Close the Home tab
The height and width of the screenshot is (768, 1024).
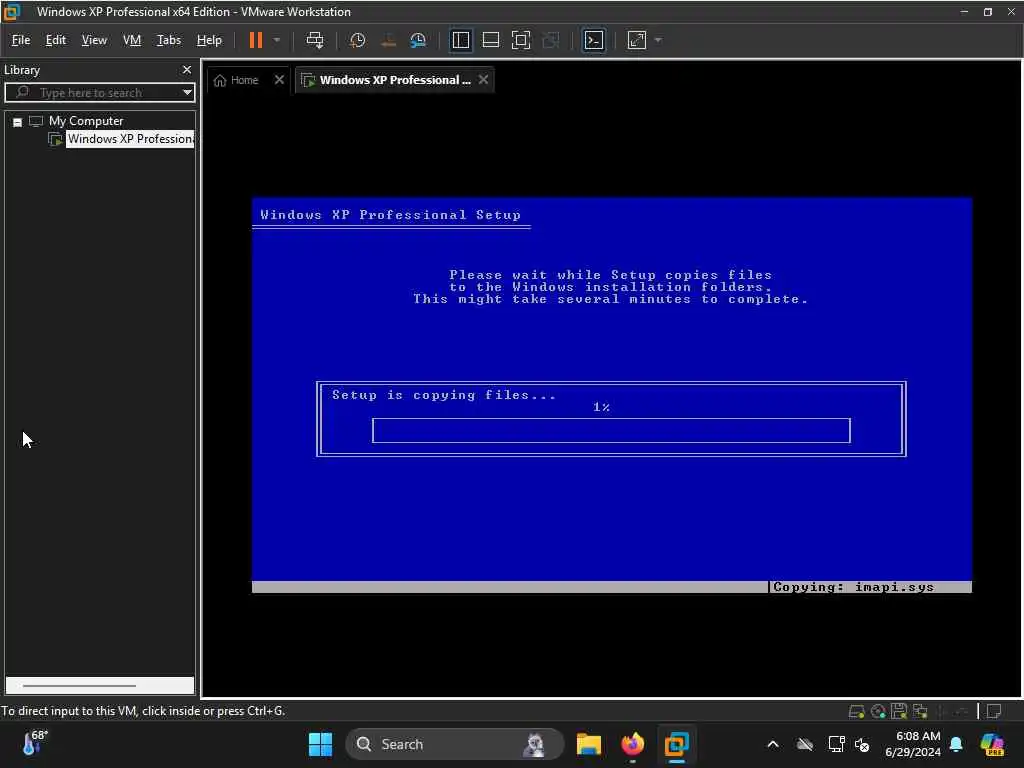(x=280, y=80)
